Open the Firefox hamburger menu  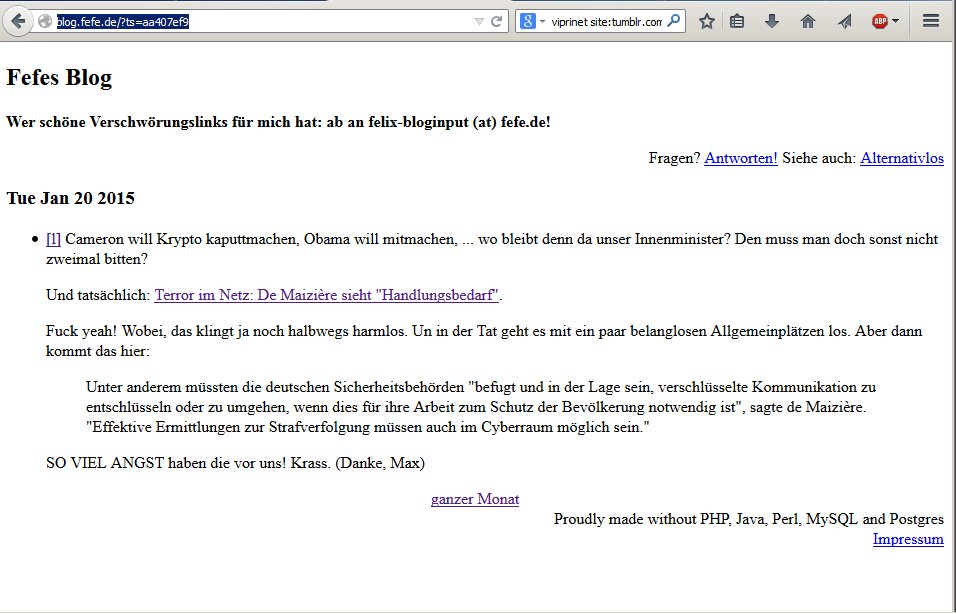tap(930, 21)
